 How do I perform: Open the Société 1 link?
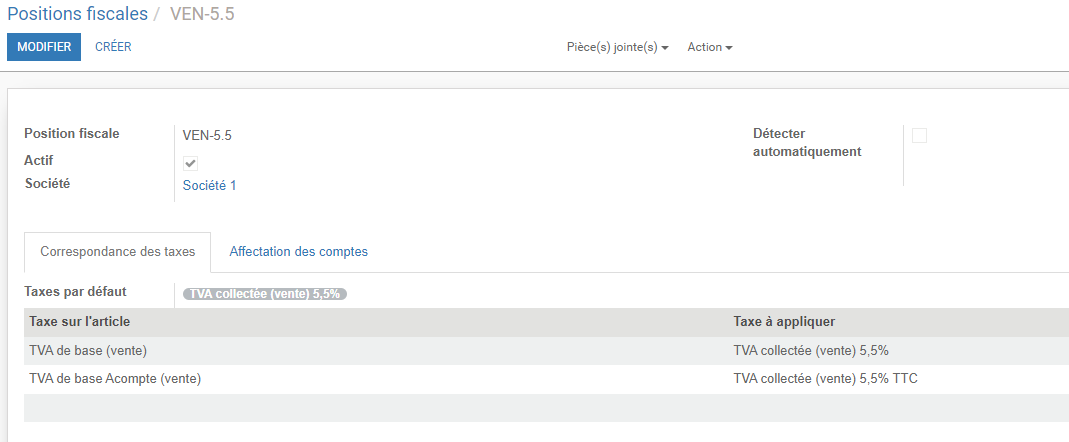(209, 186)
